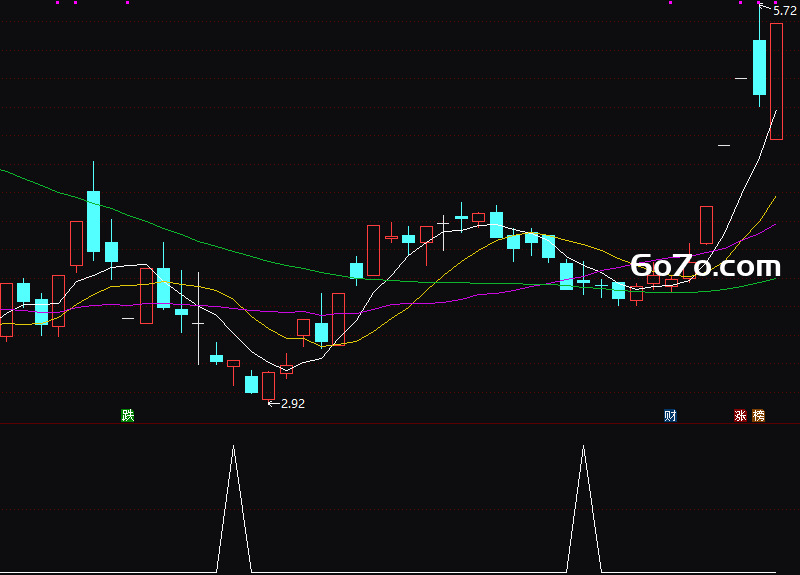The width and height of the screenshot is (800, 575).
Task: Click the white dash marker left of the top cyan candle
Action: tap(741, 79)
